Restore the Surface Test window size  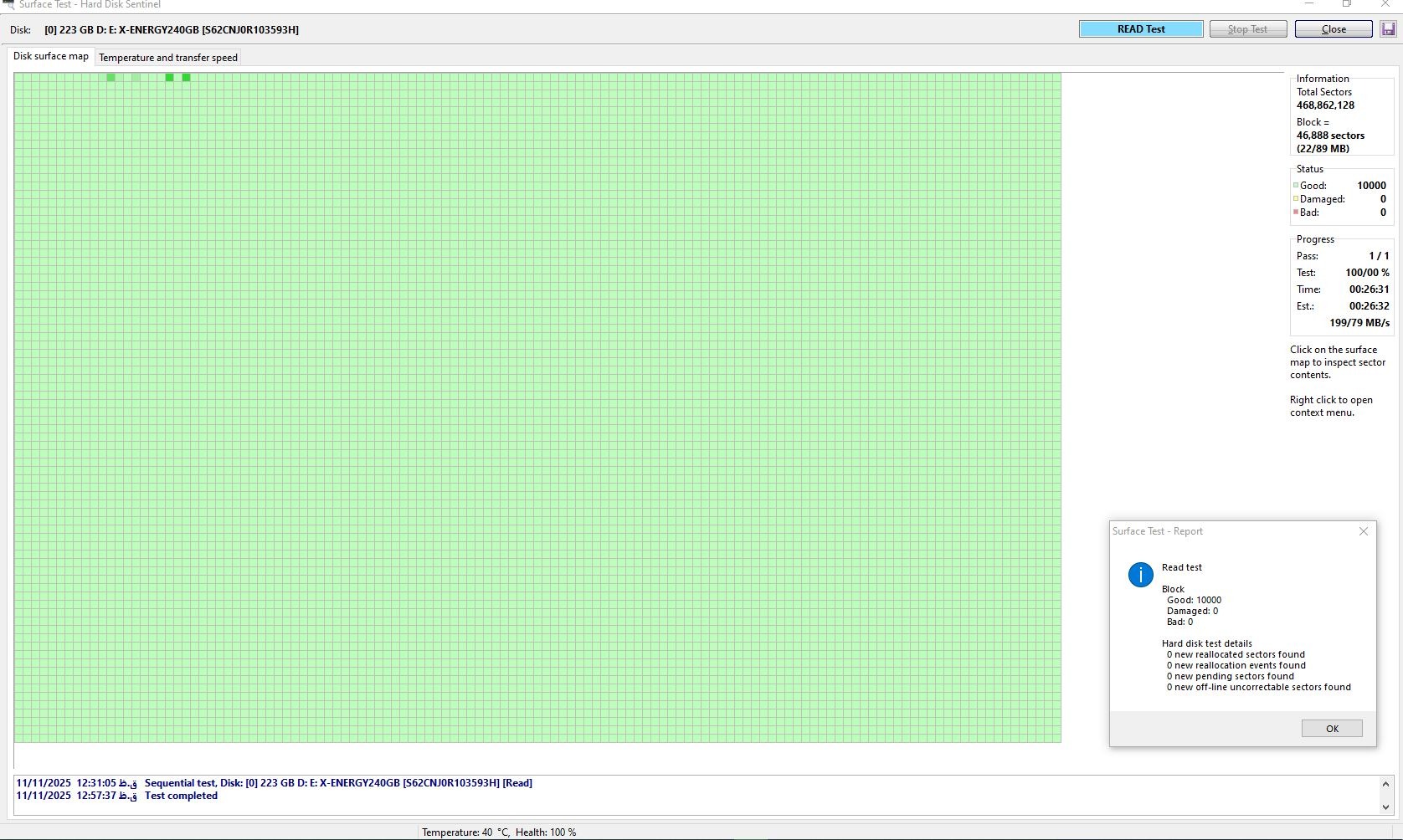1346,4
